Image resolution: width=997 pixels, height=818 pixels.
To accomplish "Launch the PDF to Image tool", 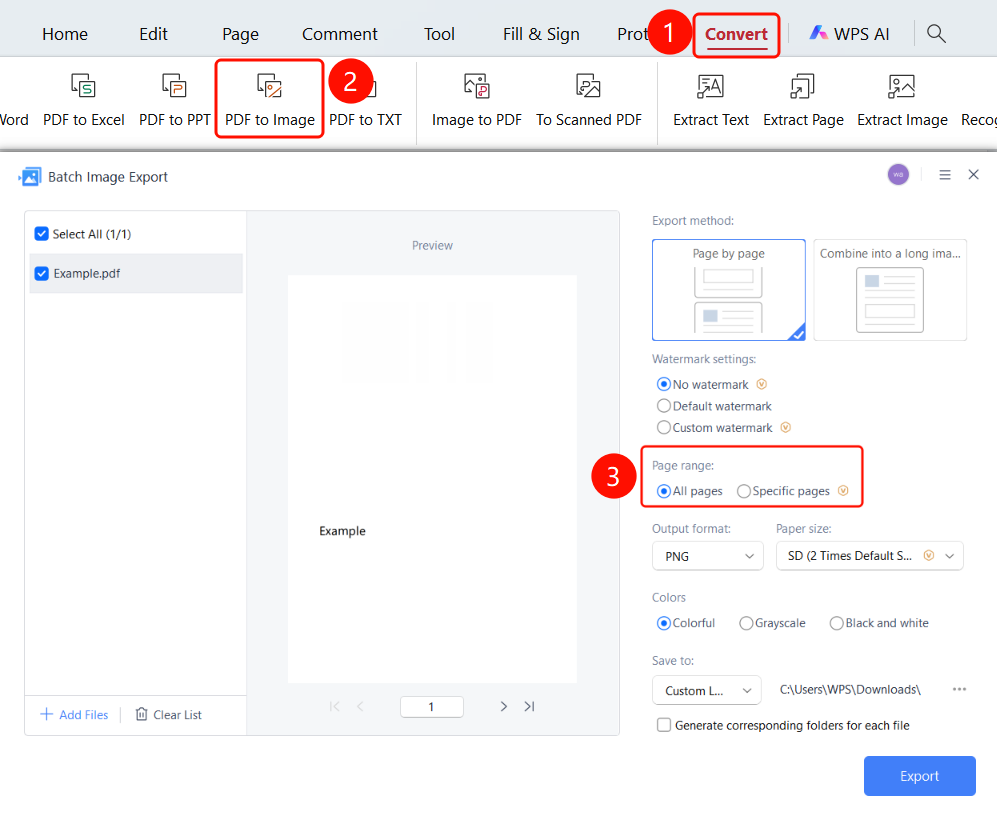I will coord(270,99).
